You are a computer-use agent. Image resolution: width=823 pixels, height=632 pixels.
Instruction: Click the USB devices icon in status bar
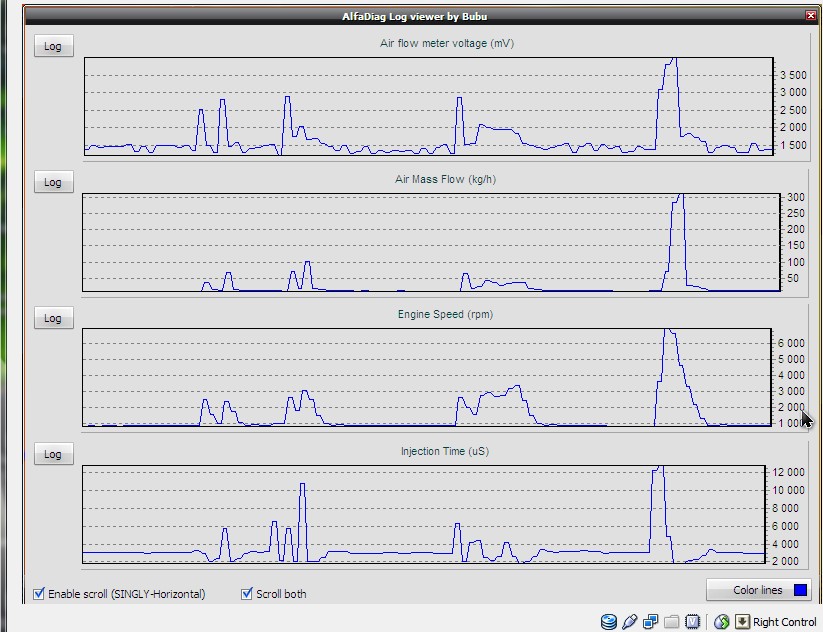click(629, 622)
